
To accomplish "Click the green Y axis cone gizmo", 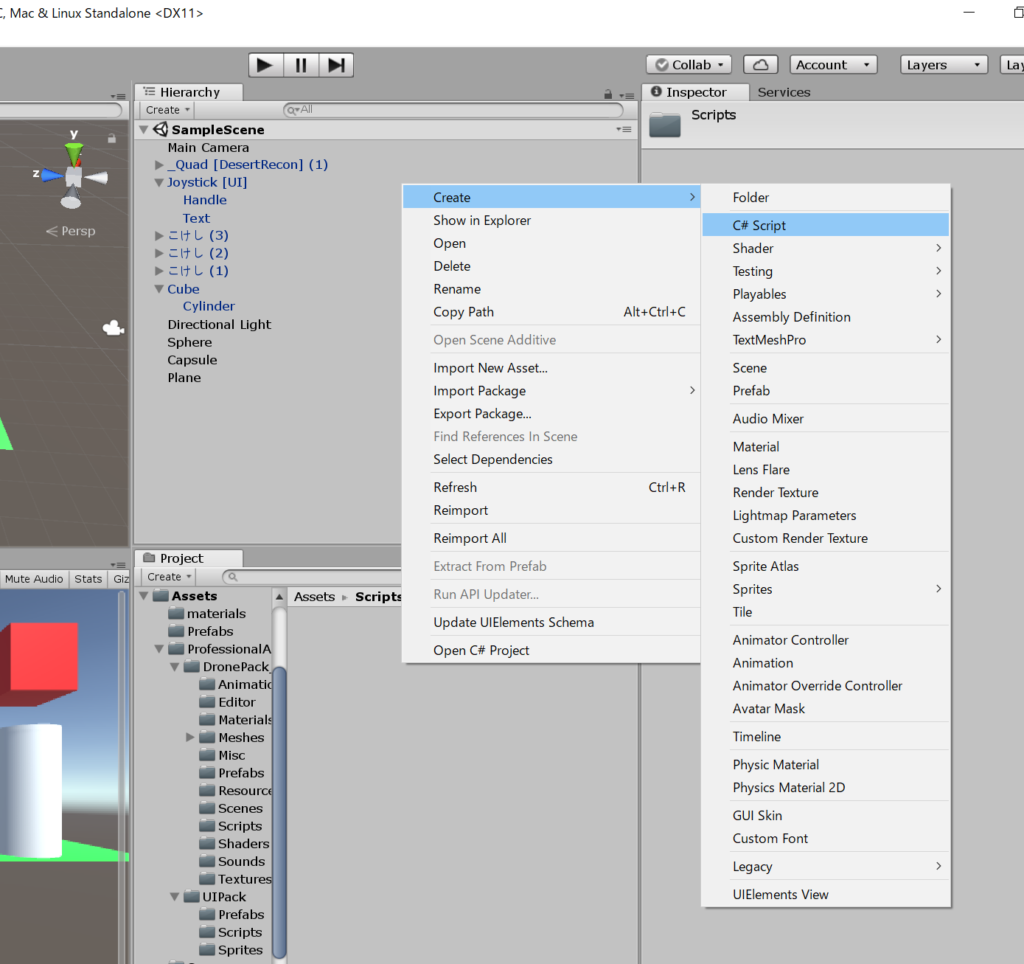I will 73,152.
